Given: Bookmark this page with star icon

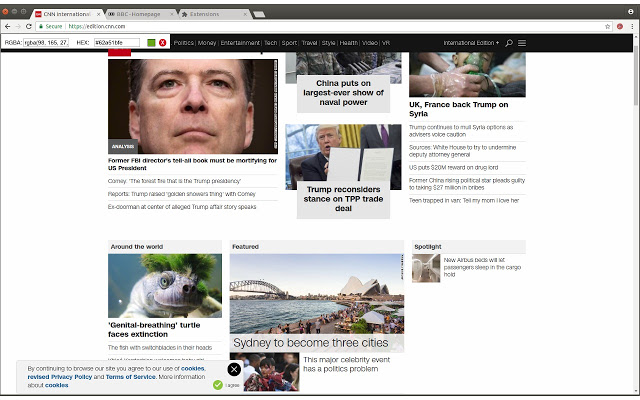Looking at the screenshot, I should pyautogui.click(x=605, y=26).
